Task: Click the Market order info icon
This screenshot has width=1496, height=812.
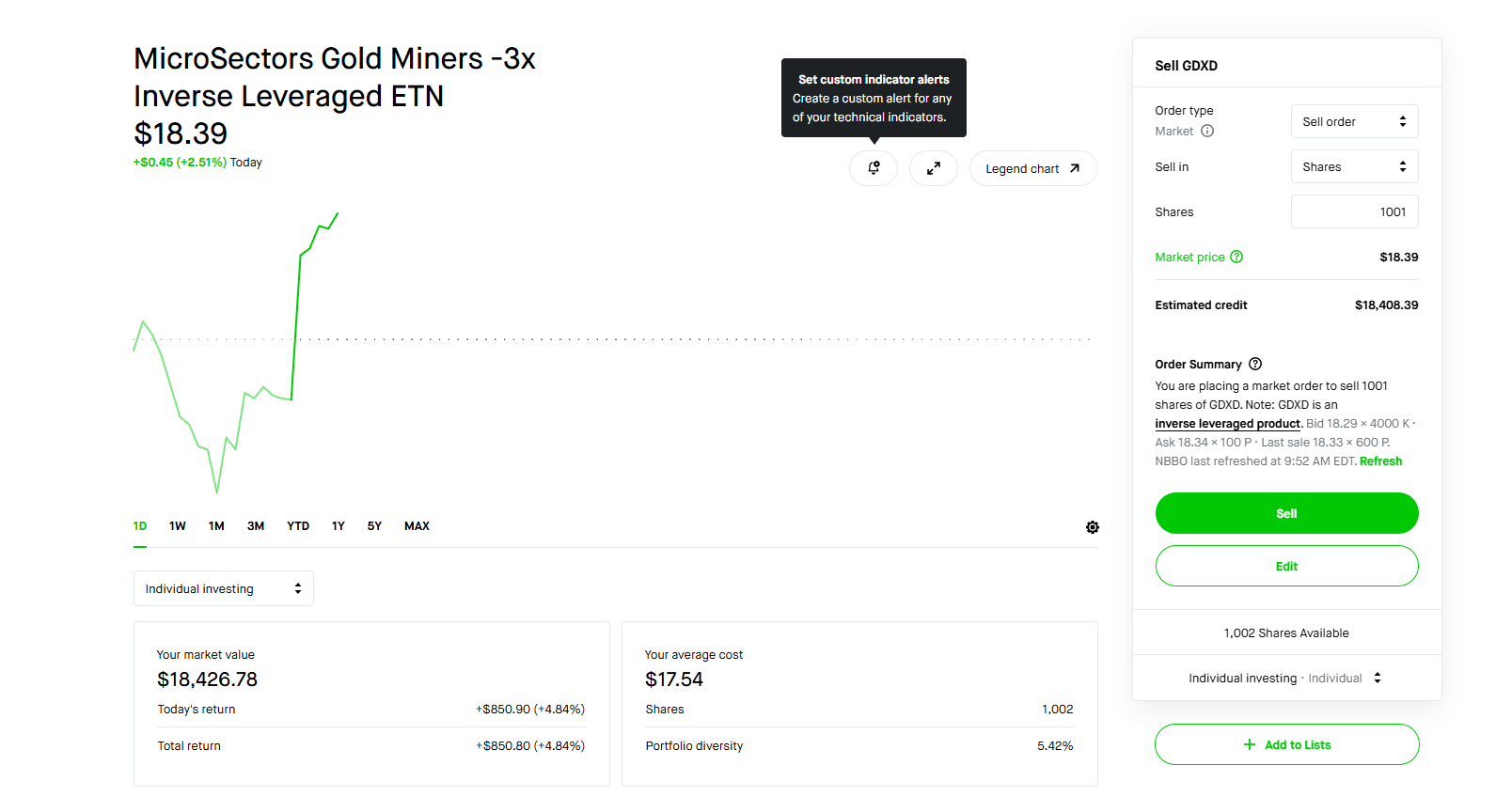Action: point(1207,132)
